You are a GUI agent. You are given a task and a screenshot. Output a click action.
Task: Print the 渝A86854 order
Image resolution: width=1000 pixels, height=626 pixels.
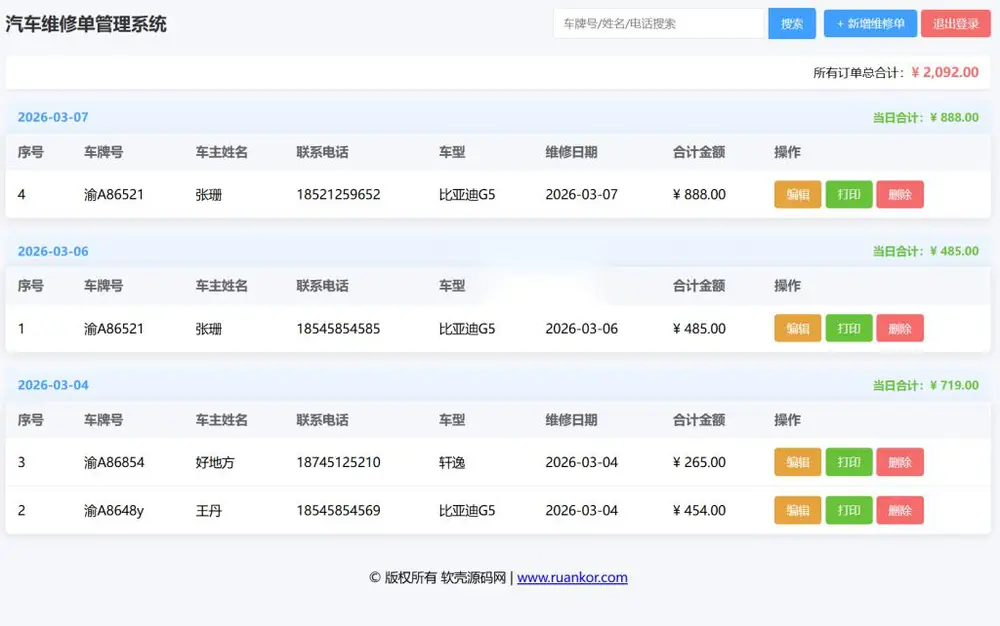click(x=849, y=462)
